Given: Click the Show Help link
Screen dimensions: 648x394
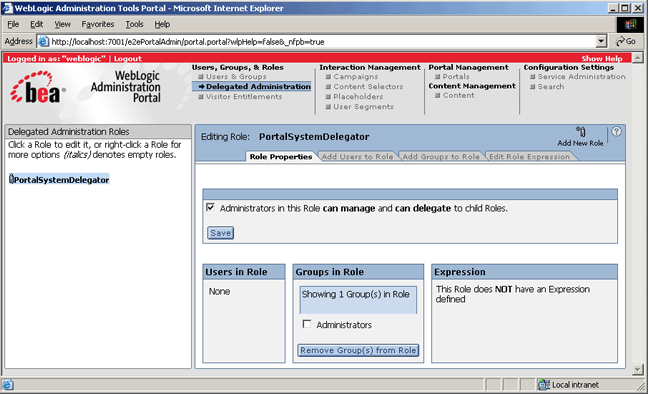Looking at the screenshot, I should pos(602,58).
